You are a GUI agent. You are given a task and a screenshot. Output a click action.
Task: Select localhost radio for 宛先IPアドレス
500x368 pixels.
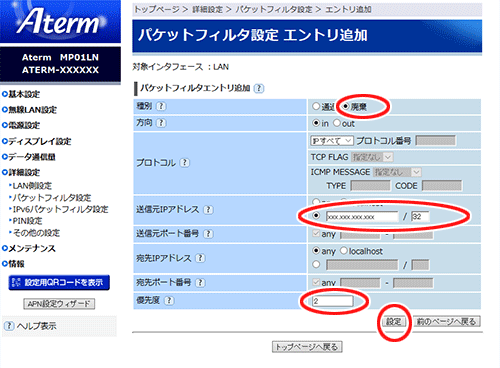(x=344, y=251)
